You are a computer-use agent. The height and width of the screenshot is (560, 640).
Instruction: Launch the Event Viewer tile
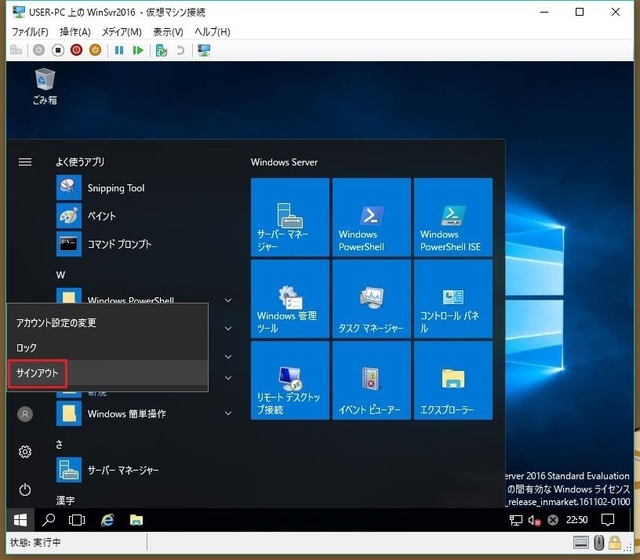click(371, 381)
